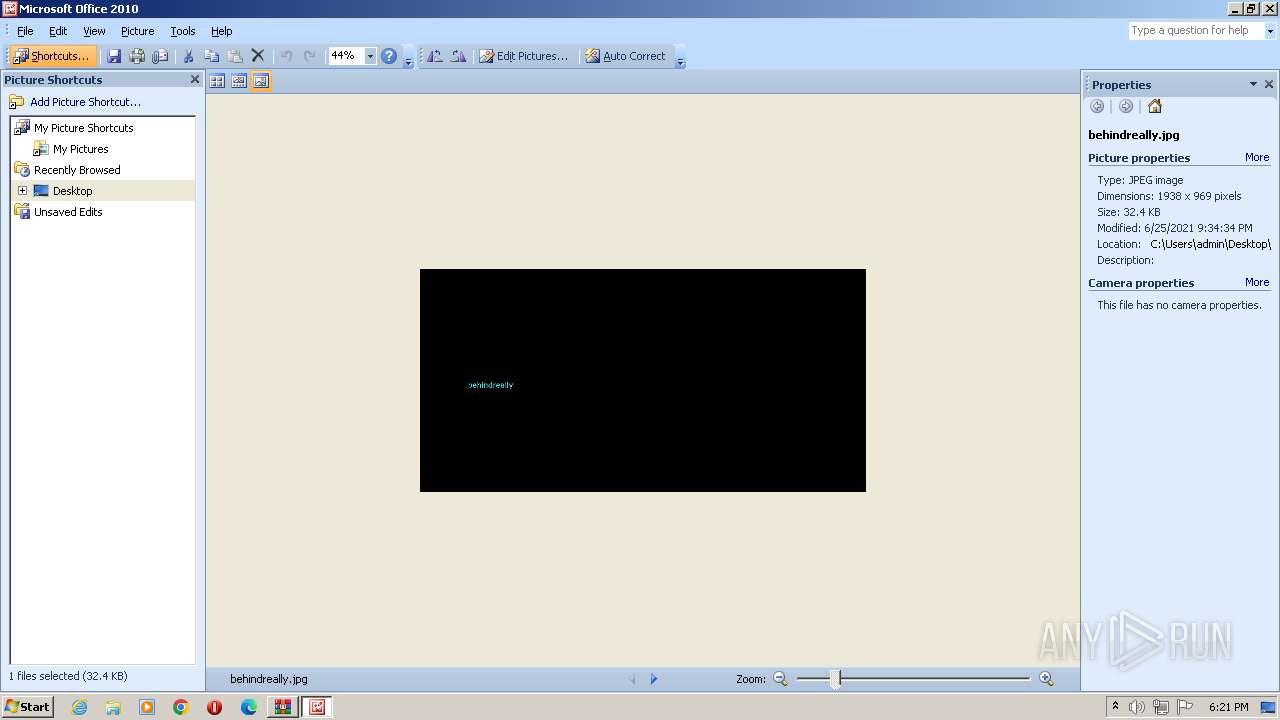This screenshot has height=720, width=1280.
Task: Click the Save toolbar icon
Action: click(x=114, y=56)
